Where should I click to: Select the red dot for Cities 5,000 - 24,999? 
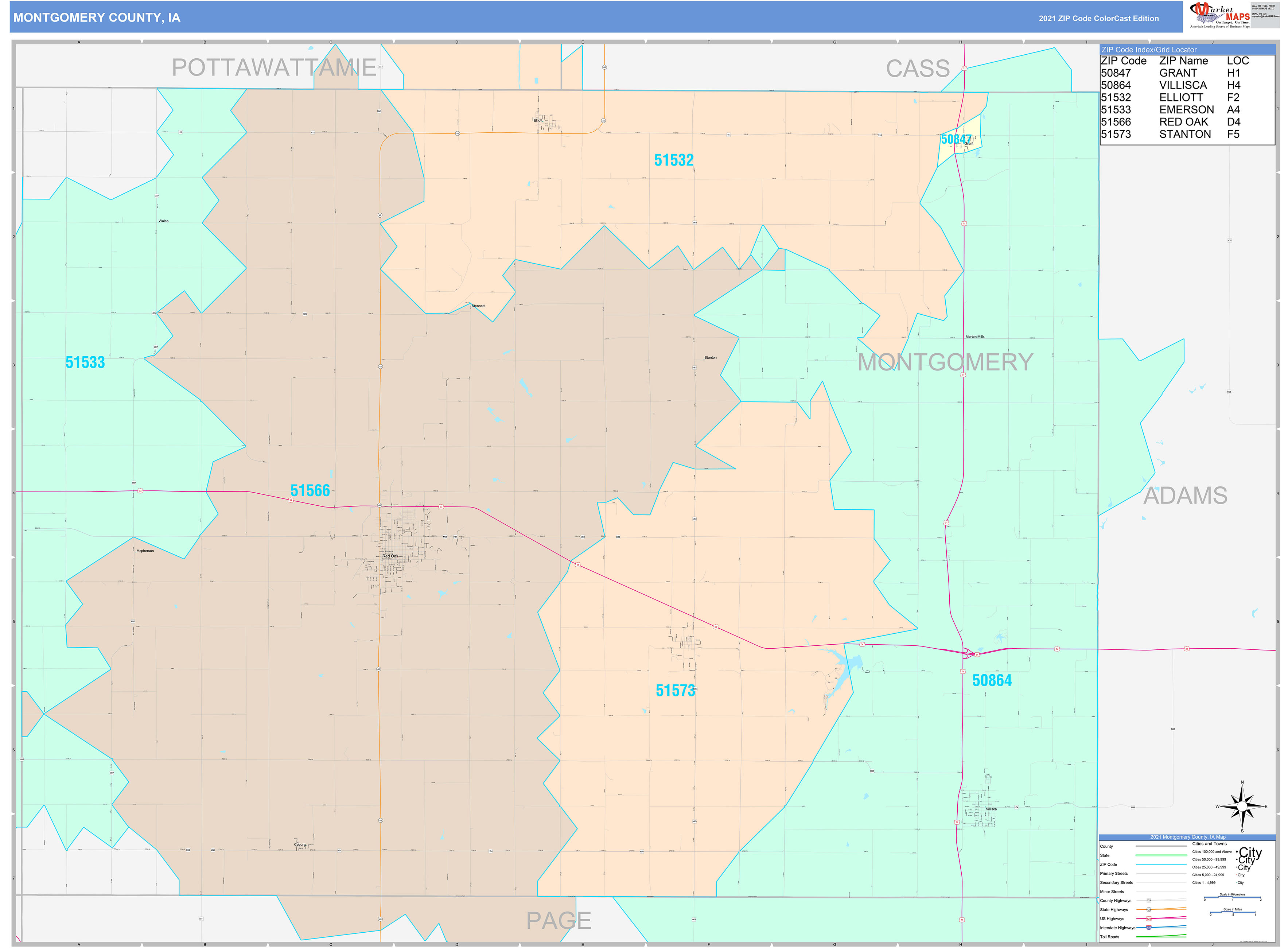pos(1236,875)
